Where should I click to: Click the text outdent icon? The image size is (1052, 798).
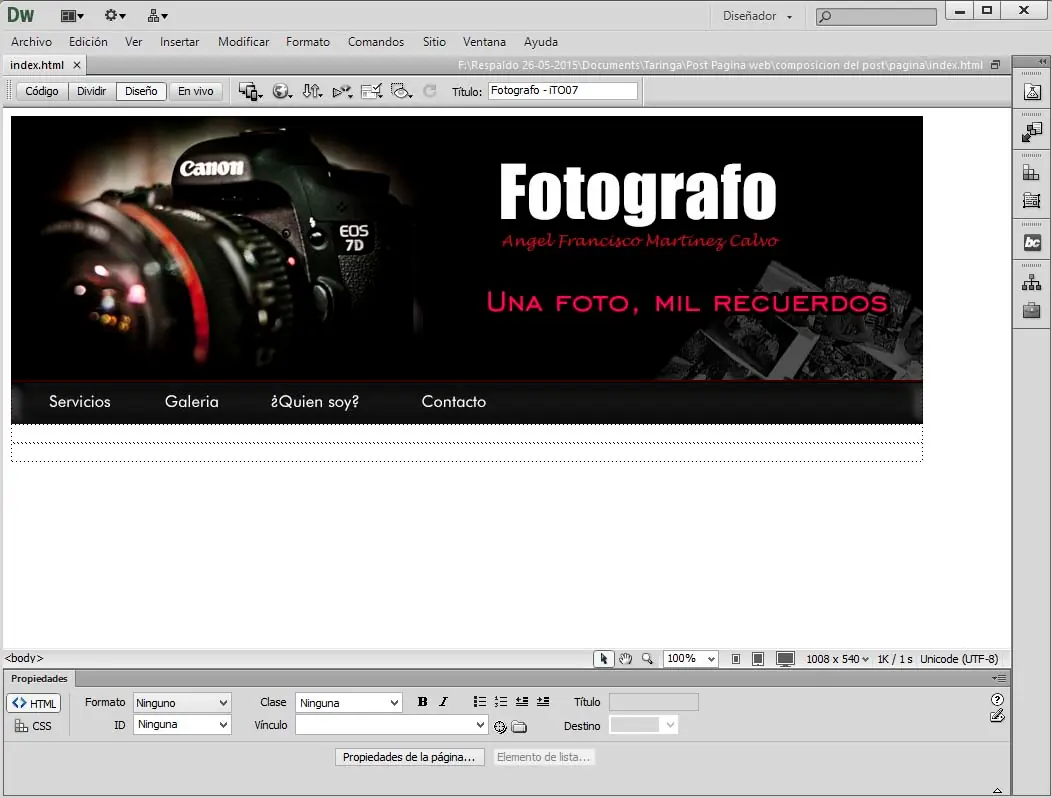coord(522,702)
